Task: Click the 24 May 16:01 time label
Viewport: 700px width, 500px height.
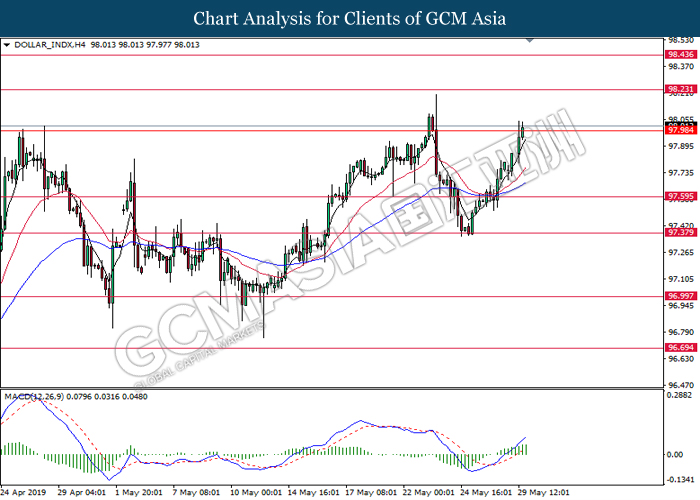Action: pyautogui.click(x=486, y=492)
